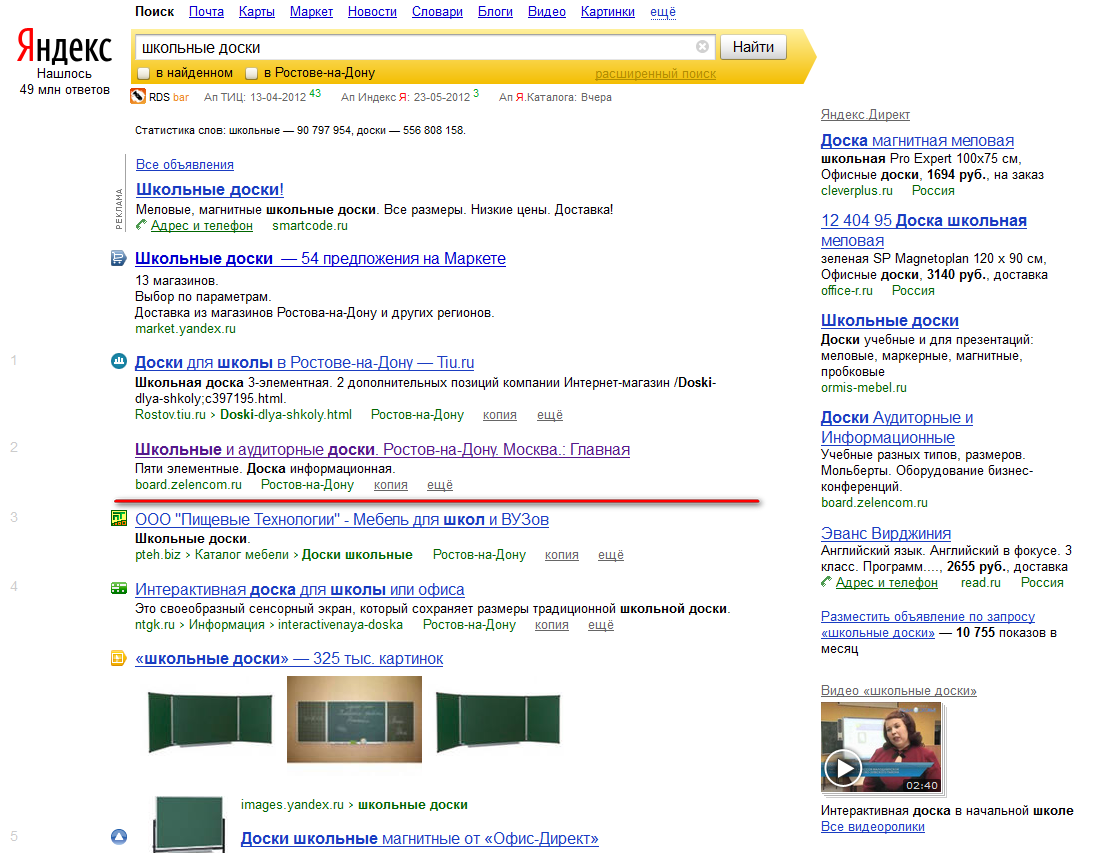Screen dimensions: 1119x853
Task: Open the 'Блоги' service tab
Action: [x=495, y=11]
